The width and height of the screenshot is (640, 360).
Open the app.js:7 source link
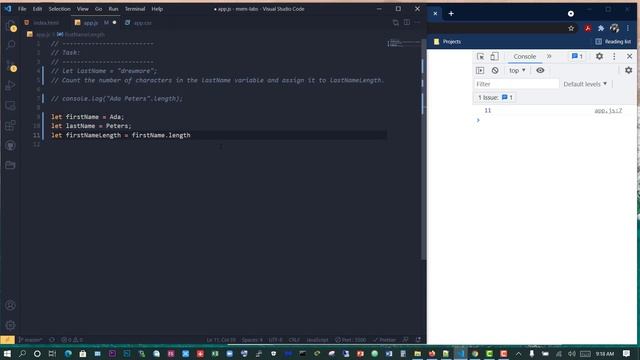tap(608, 111)
